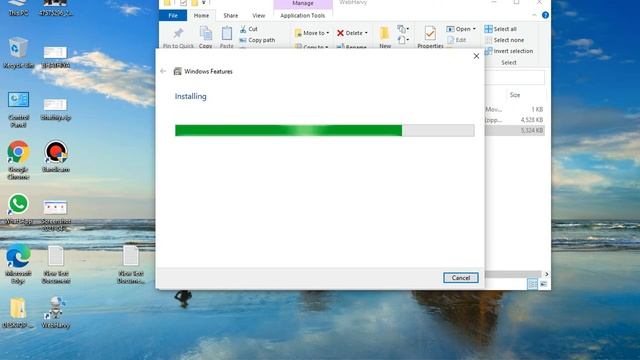Switch Explorer to large icons view
Image resolution: width=640 pixels, height=360 pixels.
543,284
